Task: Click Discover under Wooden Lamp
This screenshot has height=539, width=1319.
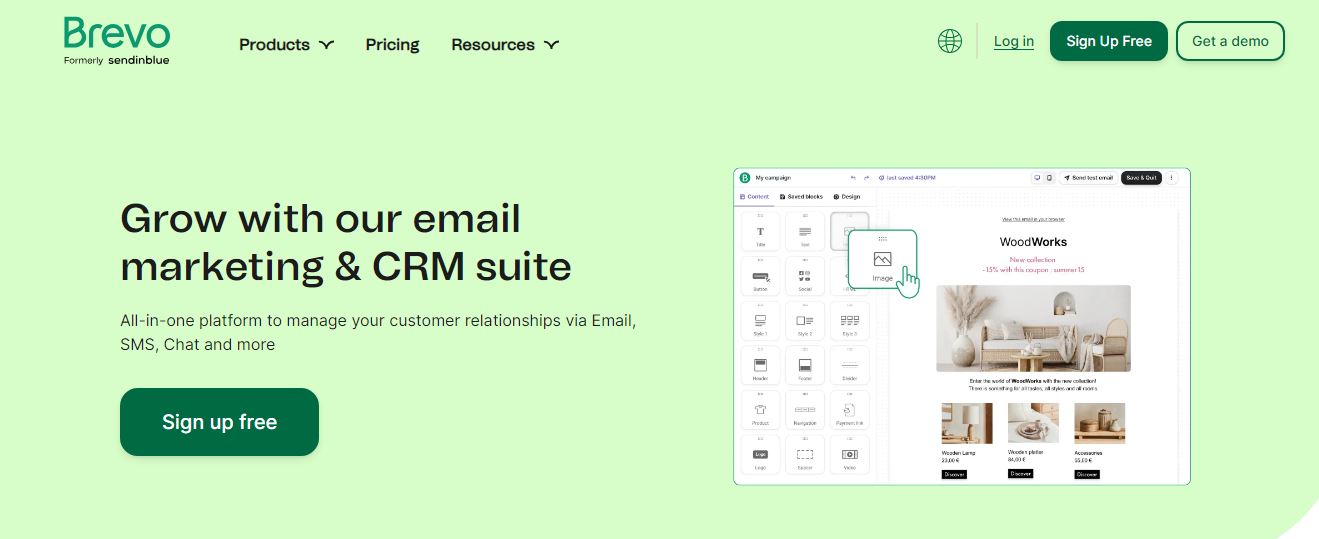Action: (954, 474)
